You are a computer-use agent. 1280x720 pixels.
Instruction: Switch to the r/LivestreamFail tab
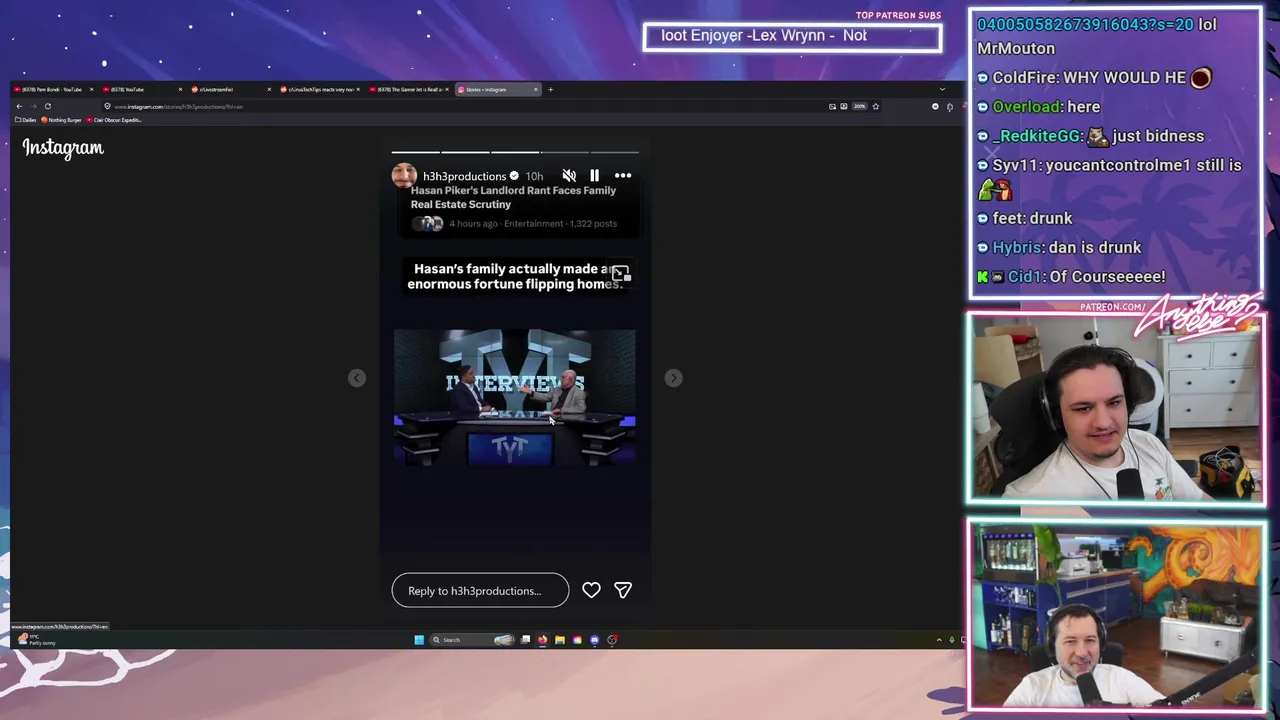point(231,89)
